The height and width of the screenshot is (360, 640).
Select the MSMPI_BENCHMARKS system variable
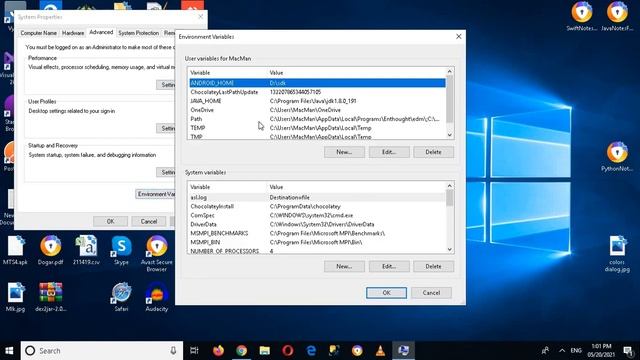tap(317, 233)
